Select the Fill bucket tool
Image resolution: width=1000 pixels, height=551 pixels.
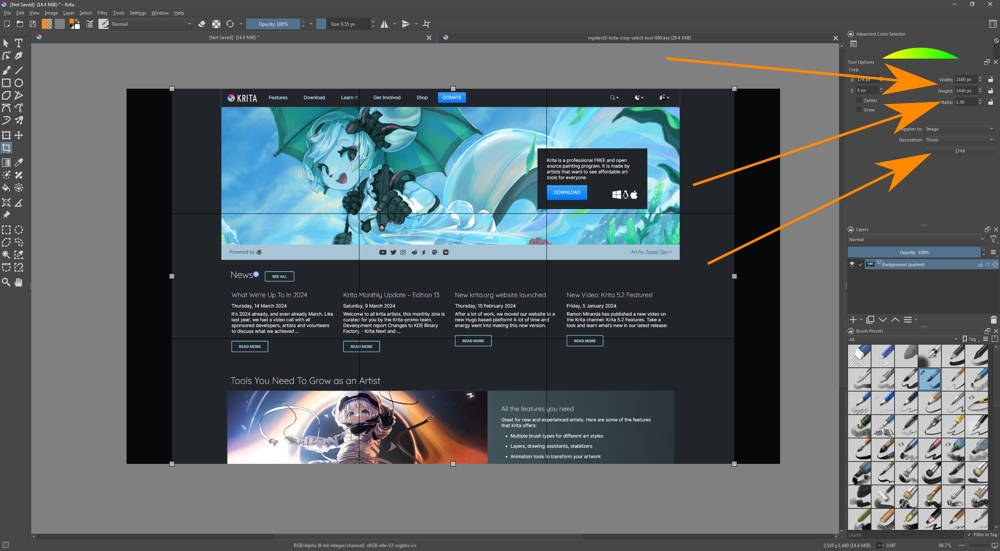point(6,188)
